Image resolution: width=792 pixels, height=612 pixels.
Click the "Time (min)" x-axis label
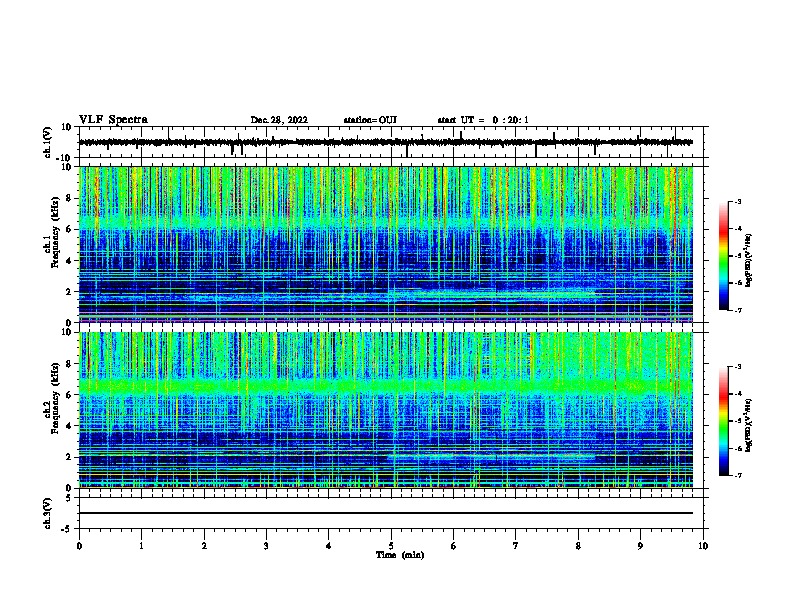(400, 555)
